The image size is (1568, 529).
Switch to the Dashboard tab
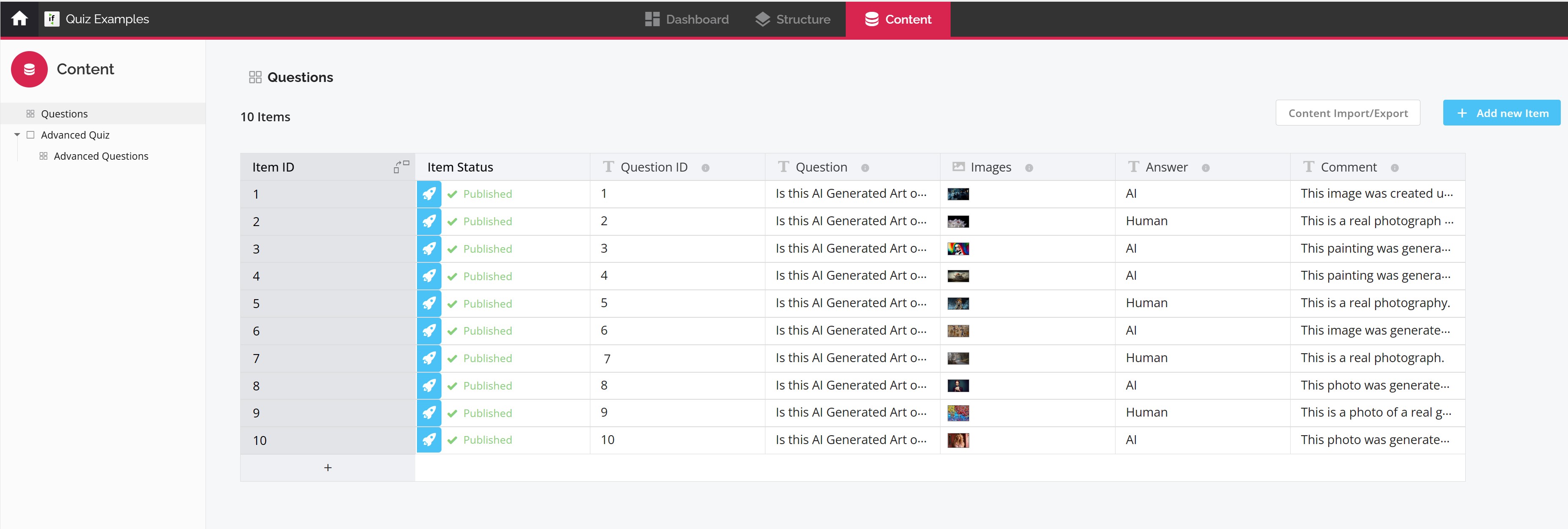pos(687,19)
